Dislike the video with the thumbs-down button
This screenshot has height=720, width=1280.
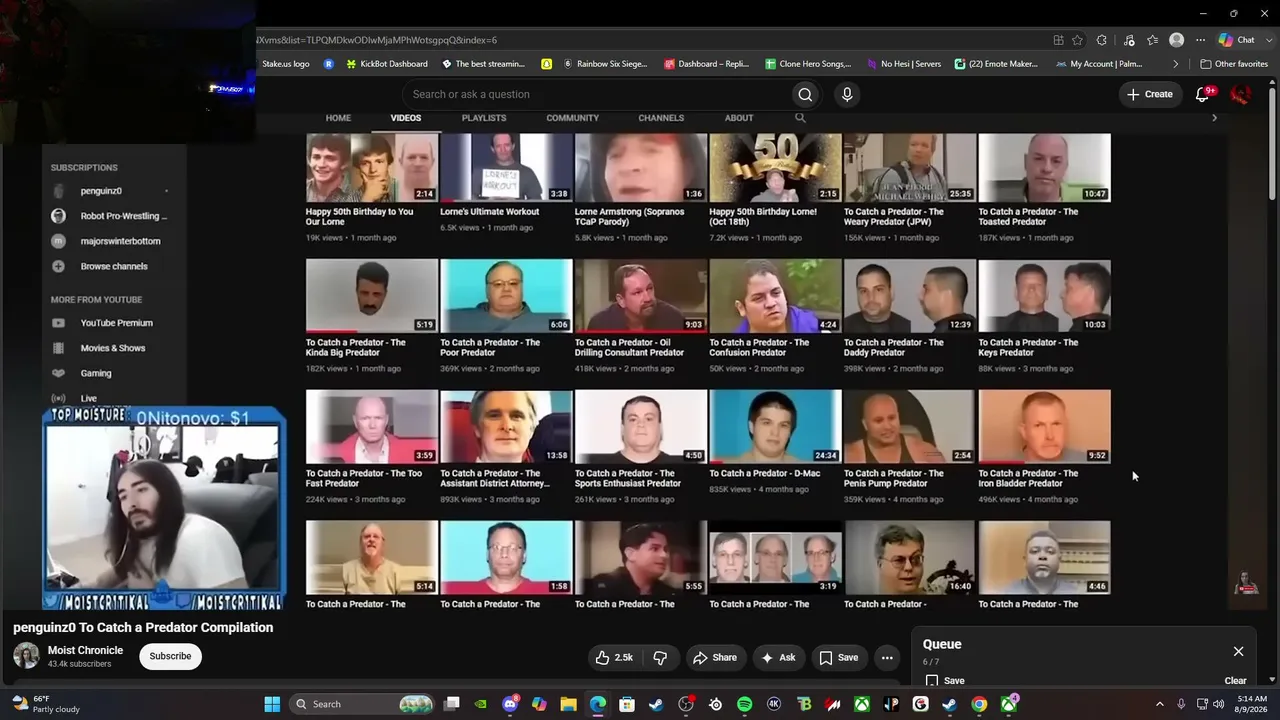[660, 657]
